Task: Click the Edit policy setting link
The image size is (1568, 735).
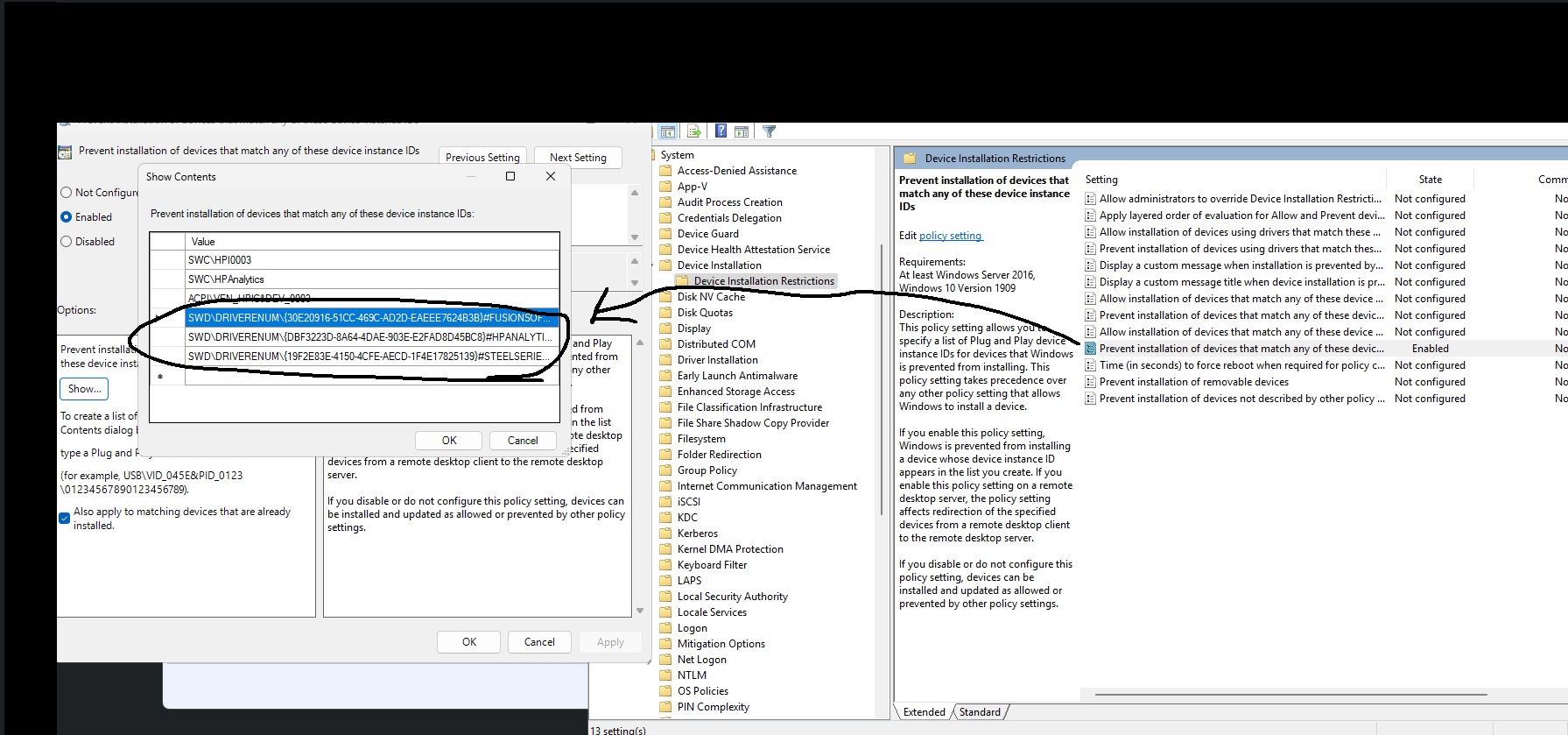Action: tap(950, 236)
